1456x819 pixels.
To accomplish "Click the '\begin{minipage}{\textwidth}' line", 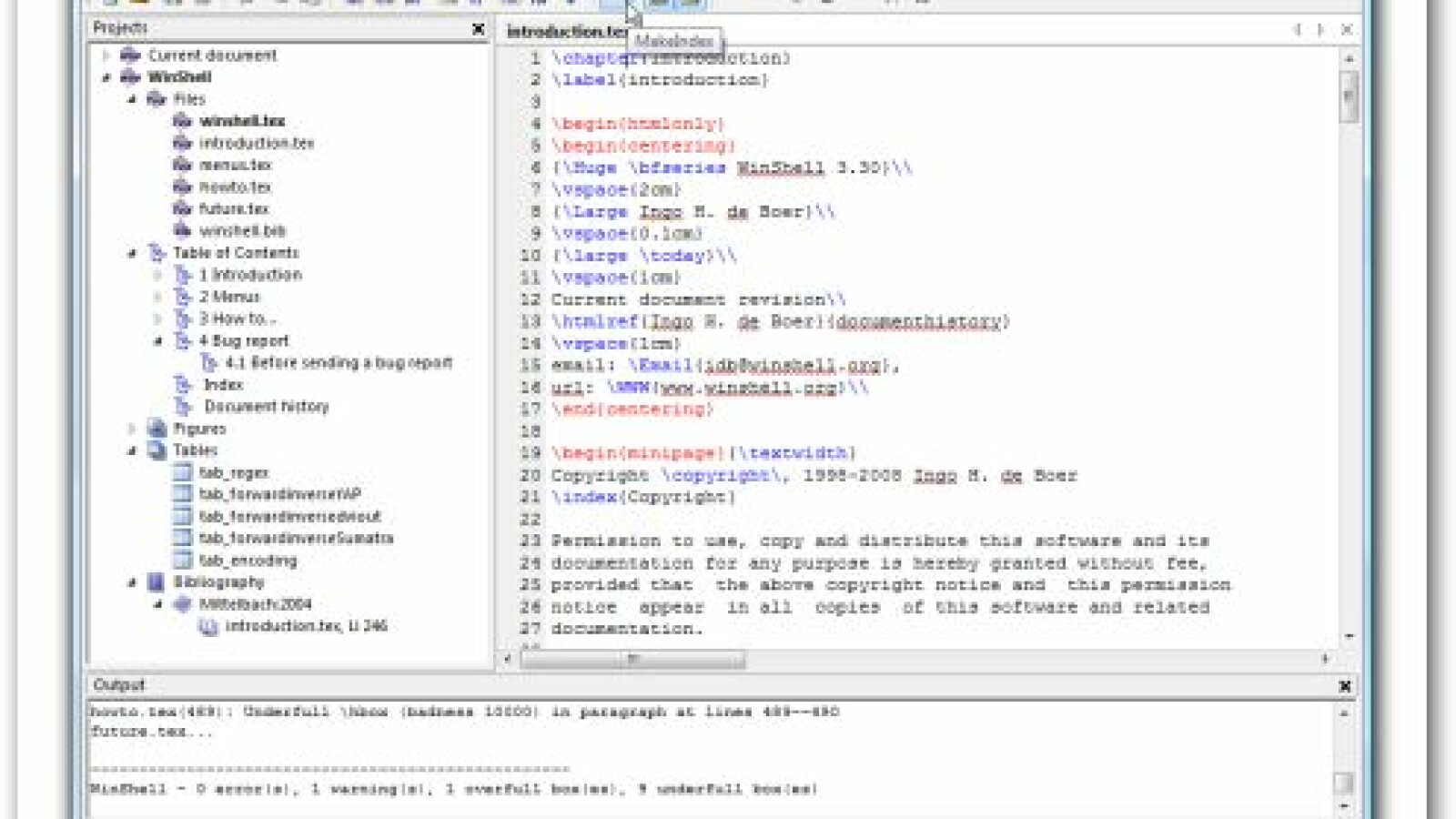I will 703,452.
